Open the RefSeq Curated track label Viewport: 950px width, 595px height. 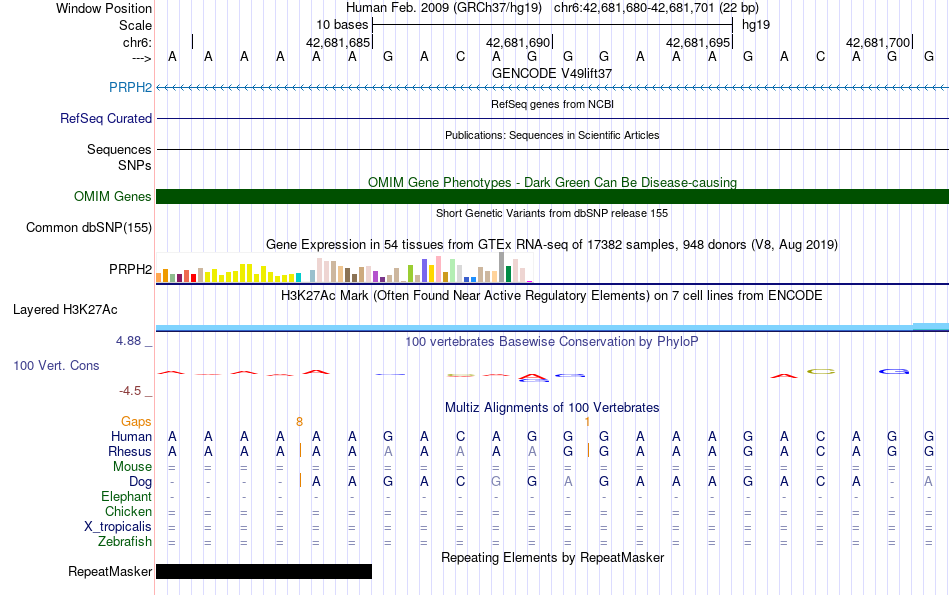[x=106, y=118]
